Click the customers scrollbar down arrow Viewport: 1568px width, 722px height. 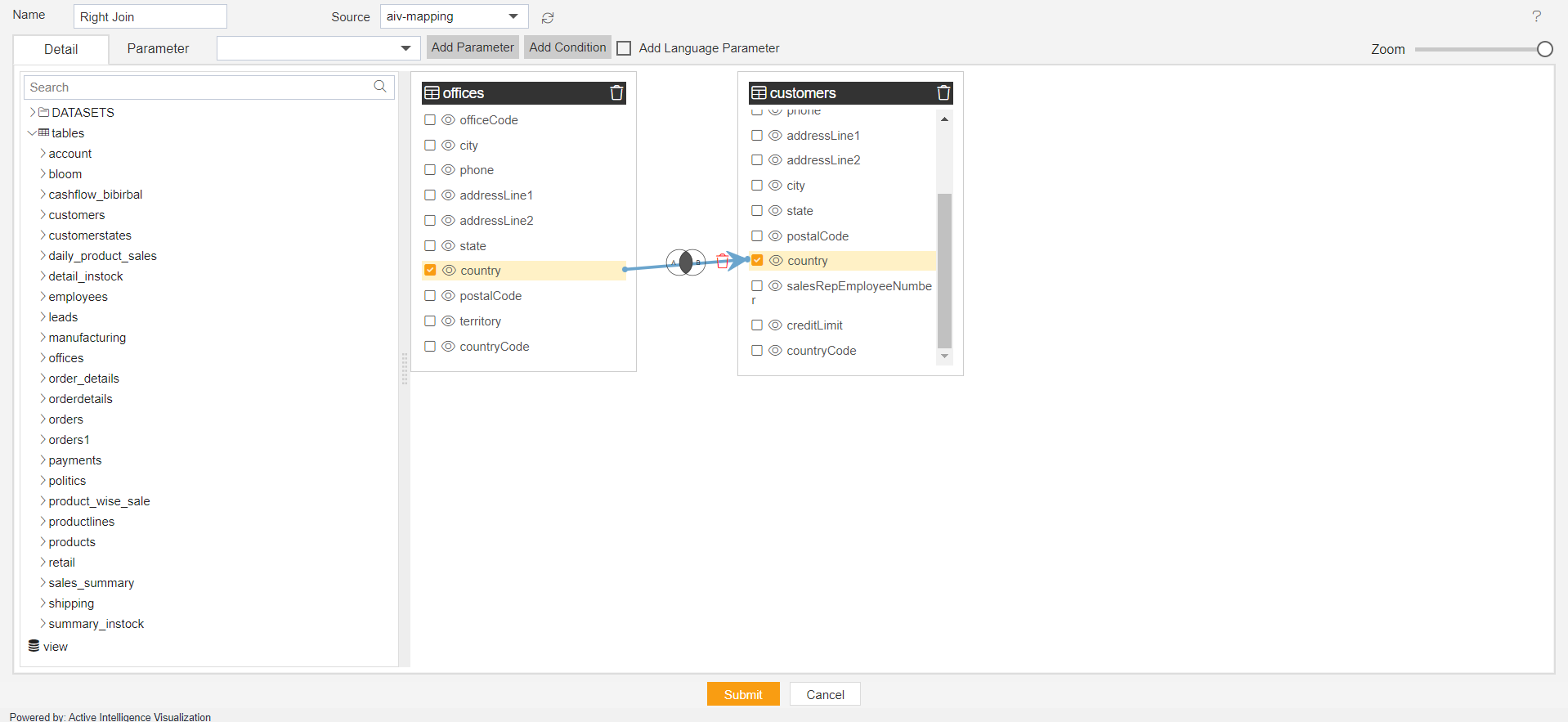(x=944, y=356)
